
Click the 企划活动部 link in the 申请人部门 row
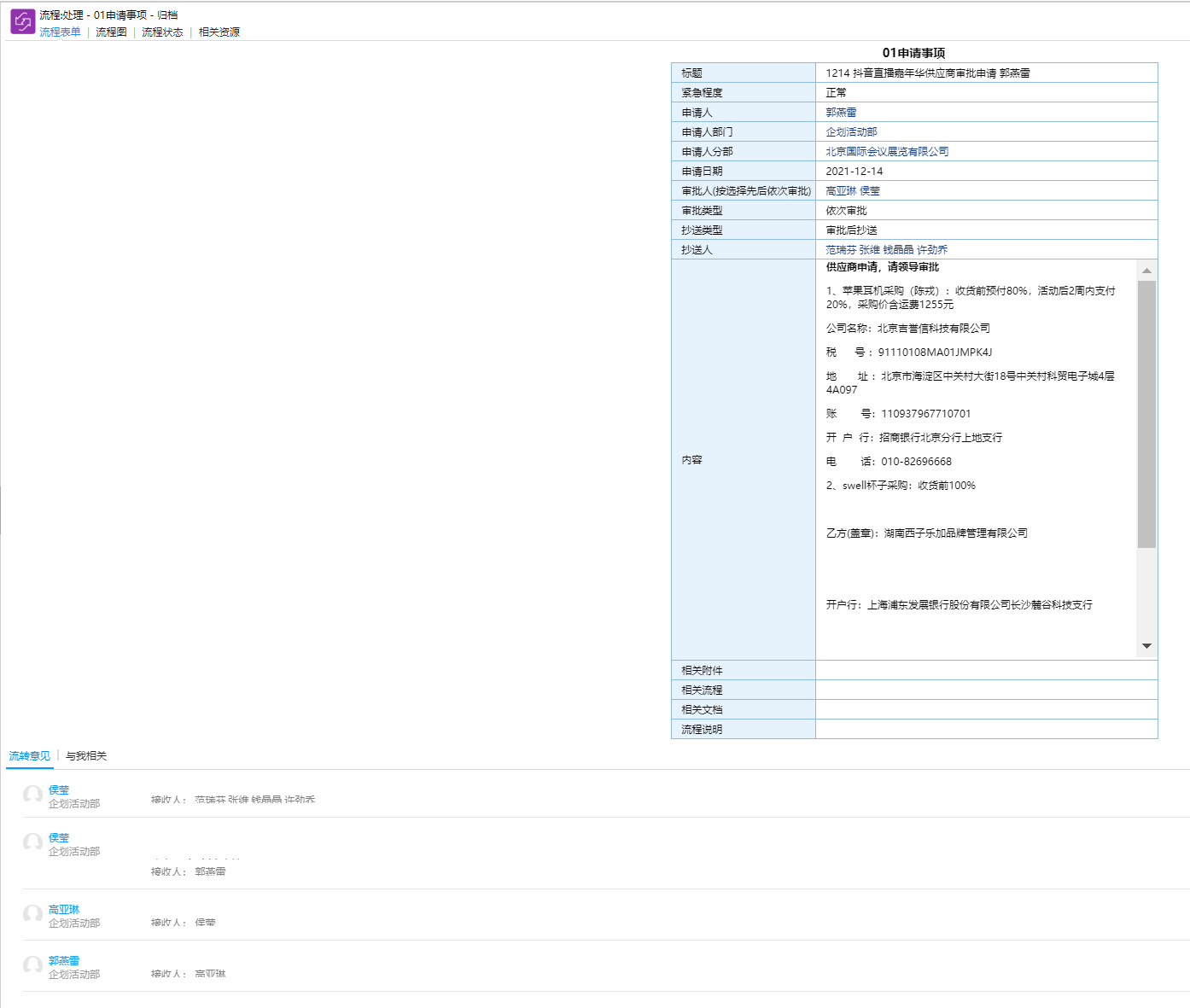tap(851, 132)
